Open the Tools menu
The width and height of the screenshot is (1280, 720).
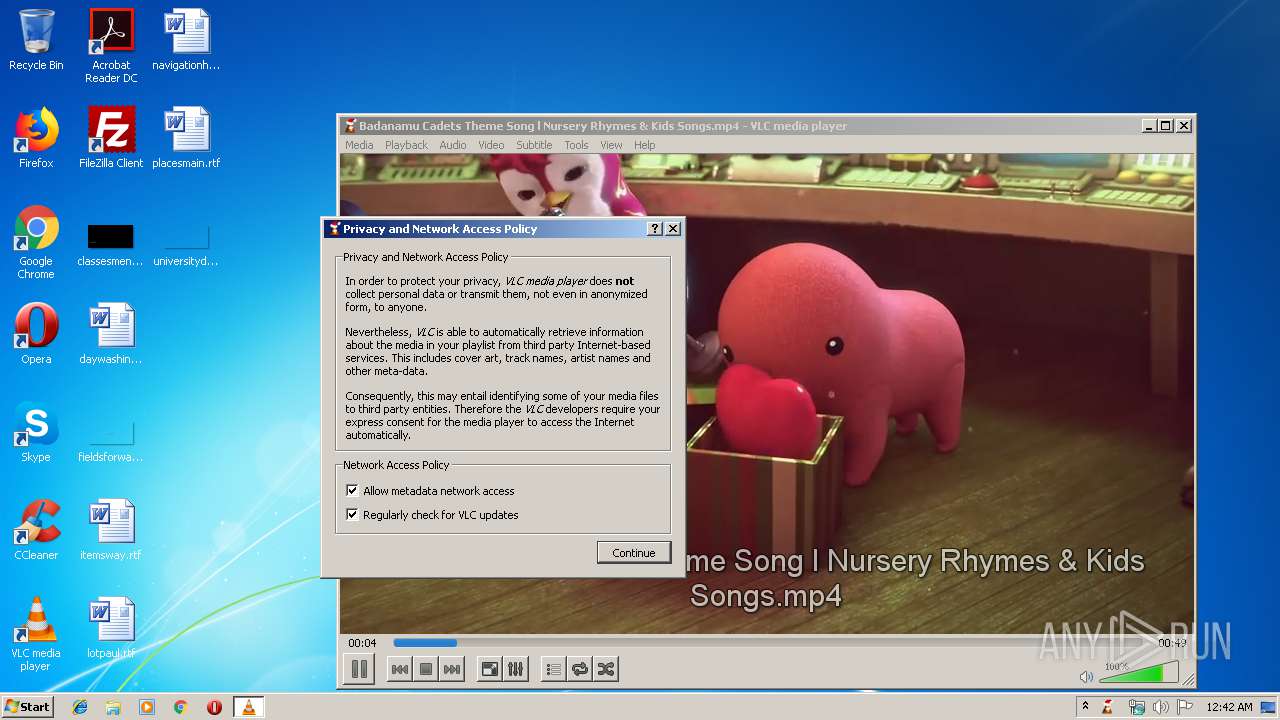click(x=576, y=145)
